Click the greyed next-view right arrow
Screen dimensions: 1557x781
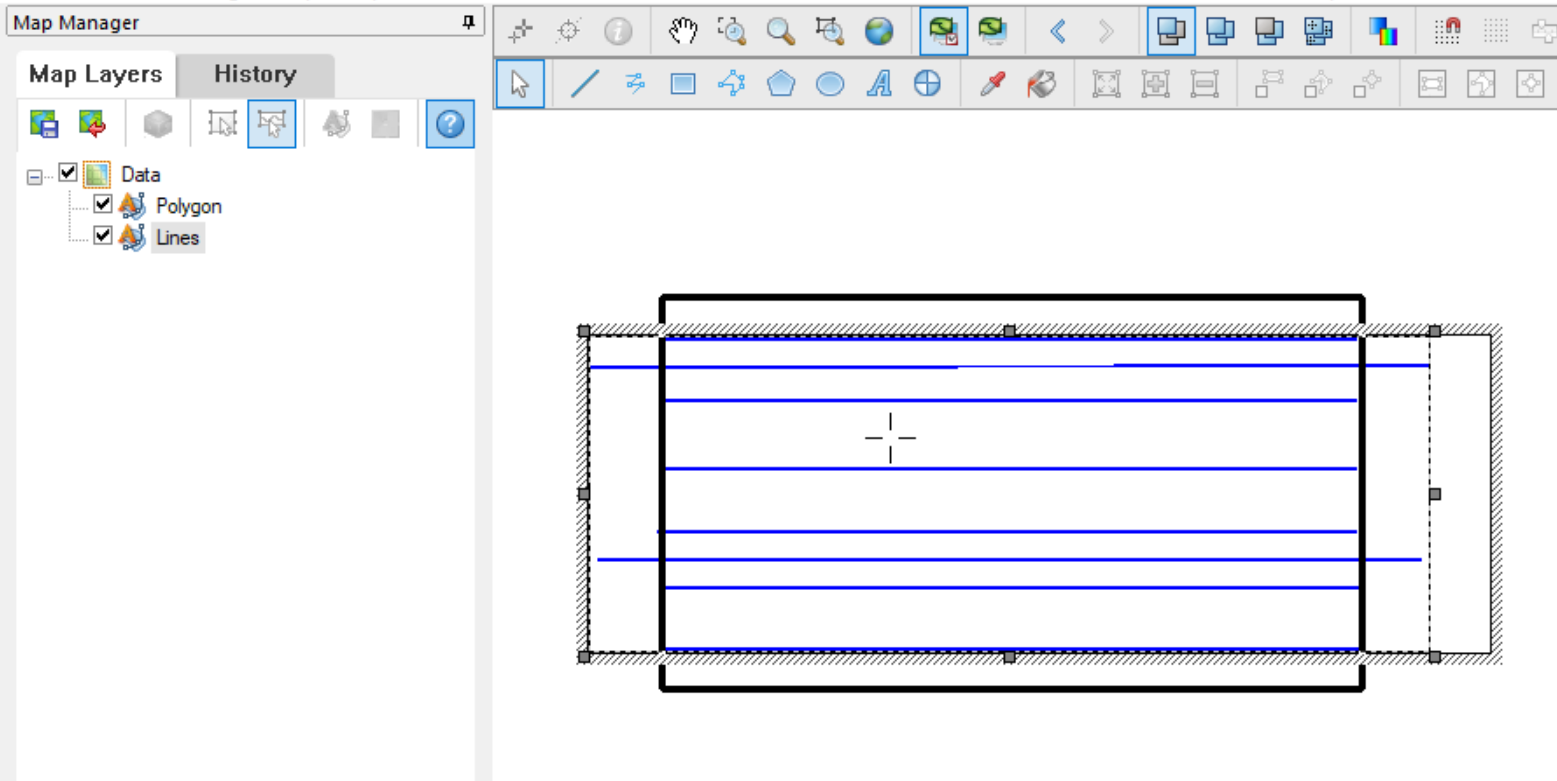1105,32
